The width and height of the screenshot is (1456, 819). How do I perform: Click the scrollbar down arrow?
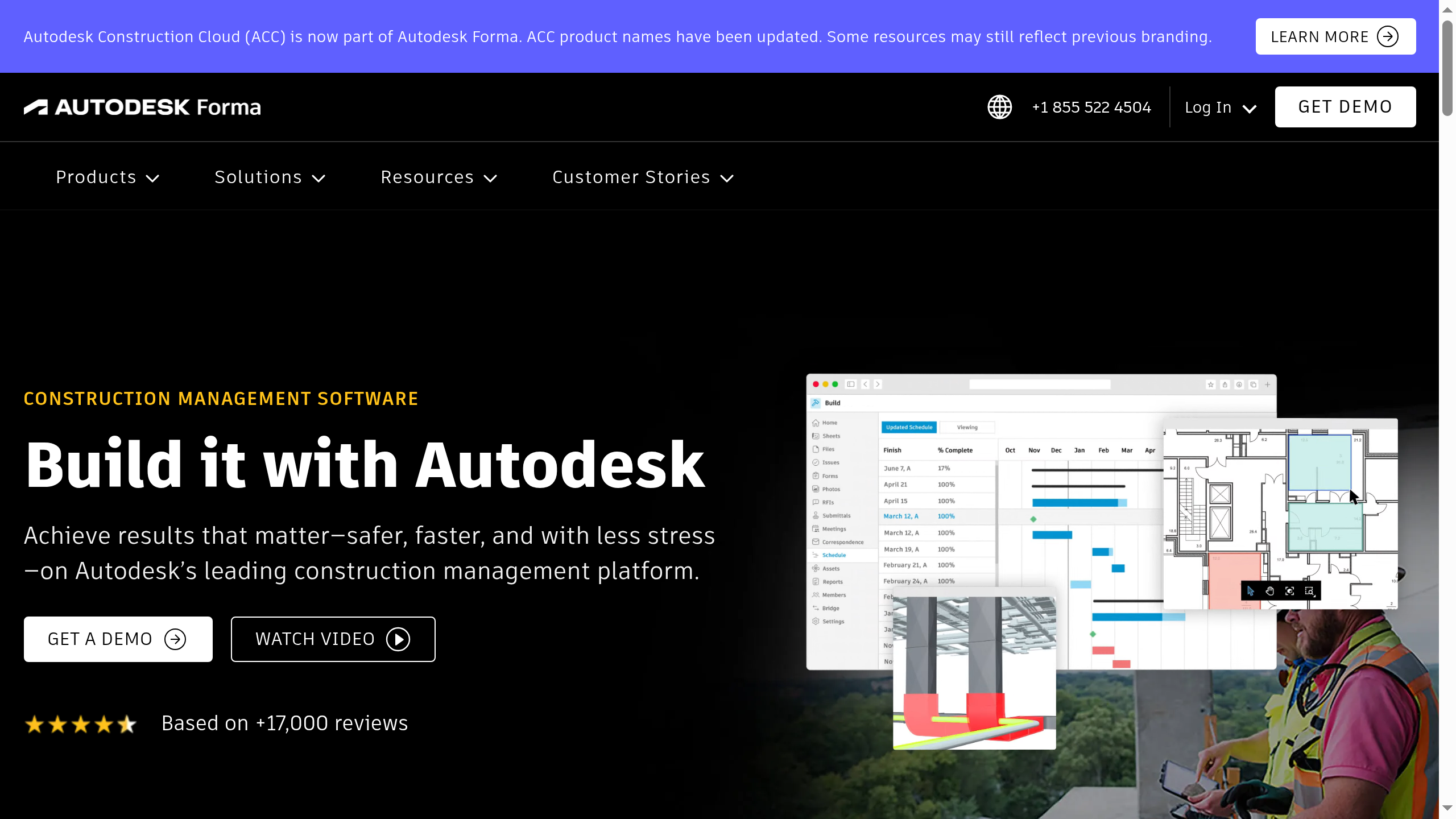(x=1447, y=808)
